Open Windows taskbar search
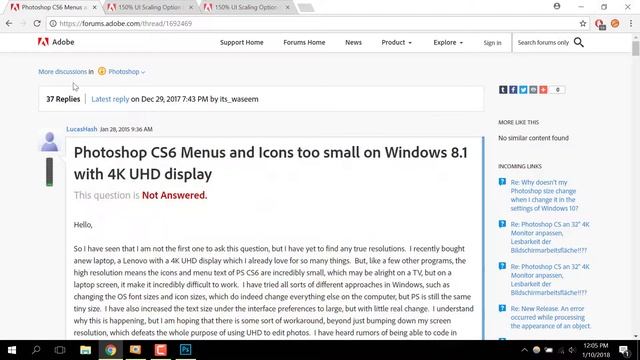 tap(36, 350)
